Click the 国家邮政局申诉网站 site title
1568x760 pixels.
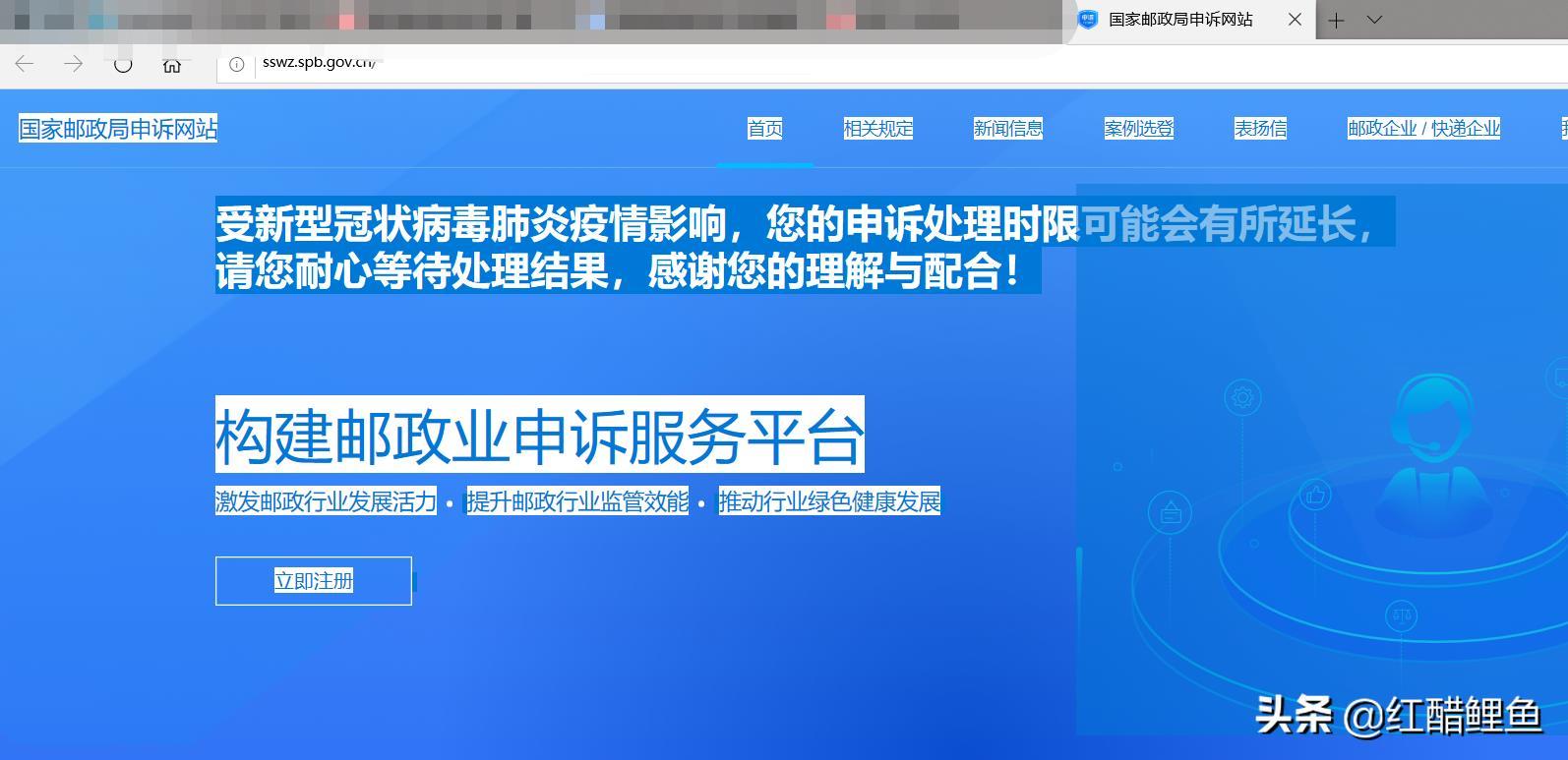tap(118, 129)
